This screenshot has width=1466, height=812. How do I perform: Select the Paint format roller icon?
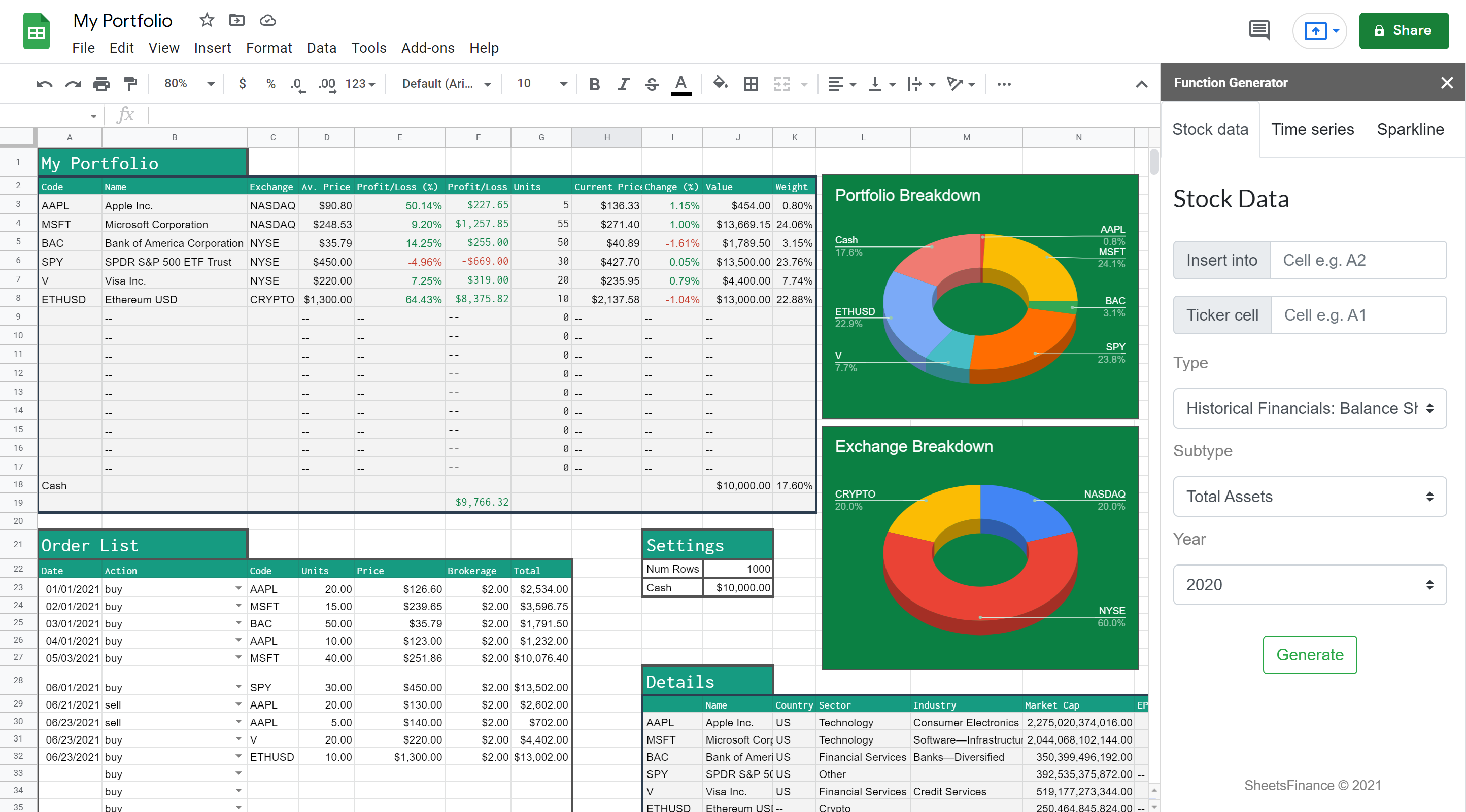coord(130,84)
